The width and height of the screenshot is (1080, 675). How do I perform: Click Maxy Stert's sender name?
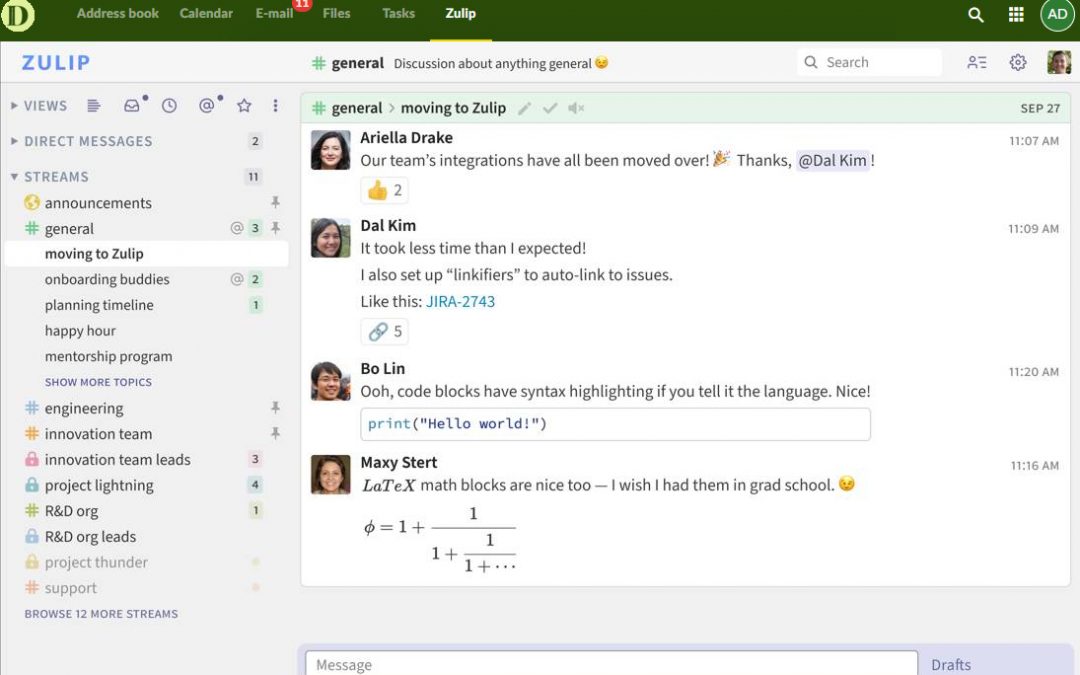coord(399,463)
